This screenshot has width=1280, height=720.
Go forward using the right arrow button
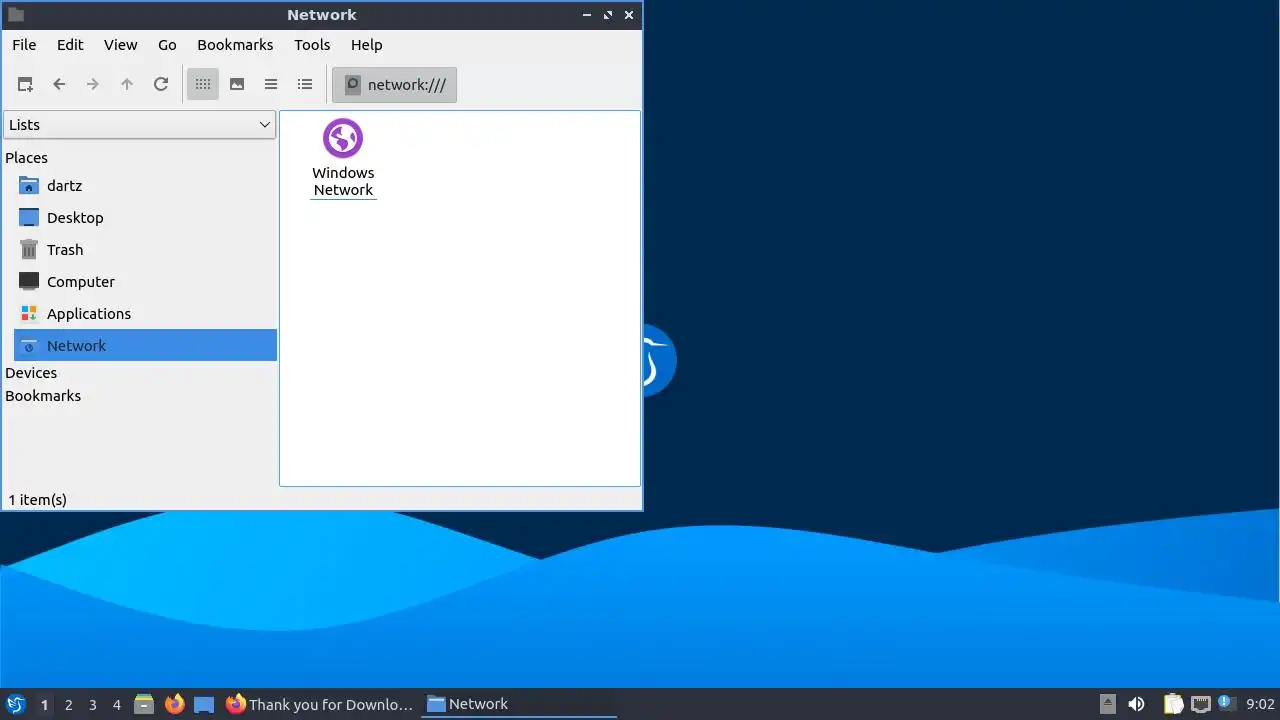pyautogui.click(x=93, y=85)
